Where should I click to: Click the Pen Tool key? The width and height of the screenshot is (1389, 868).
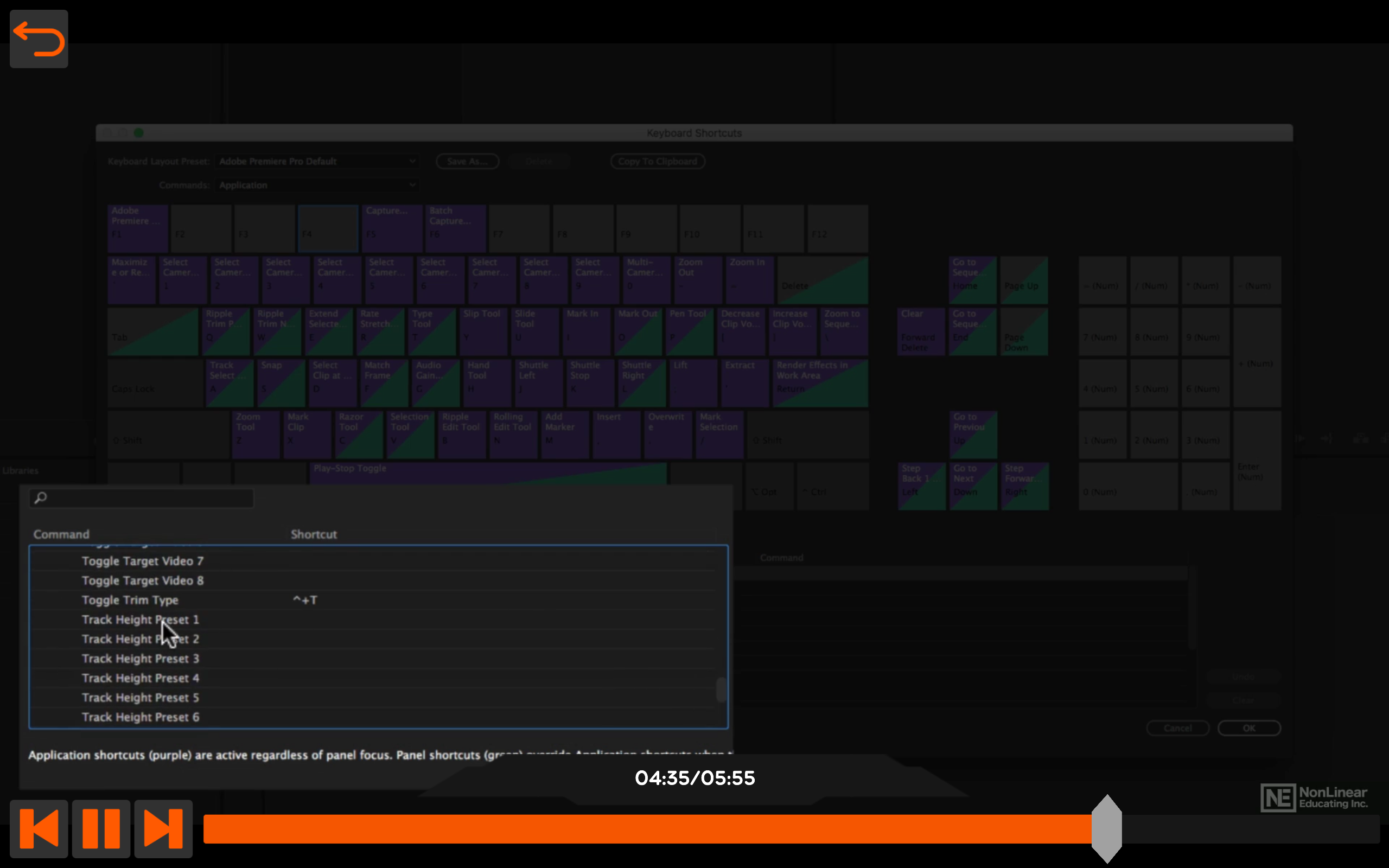689,331
